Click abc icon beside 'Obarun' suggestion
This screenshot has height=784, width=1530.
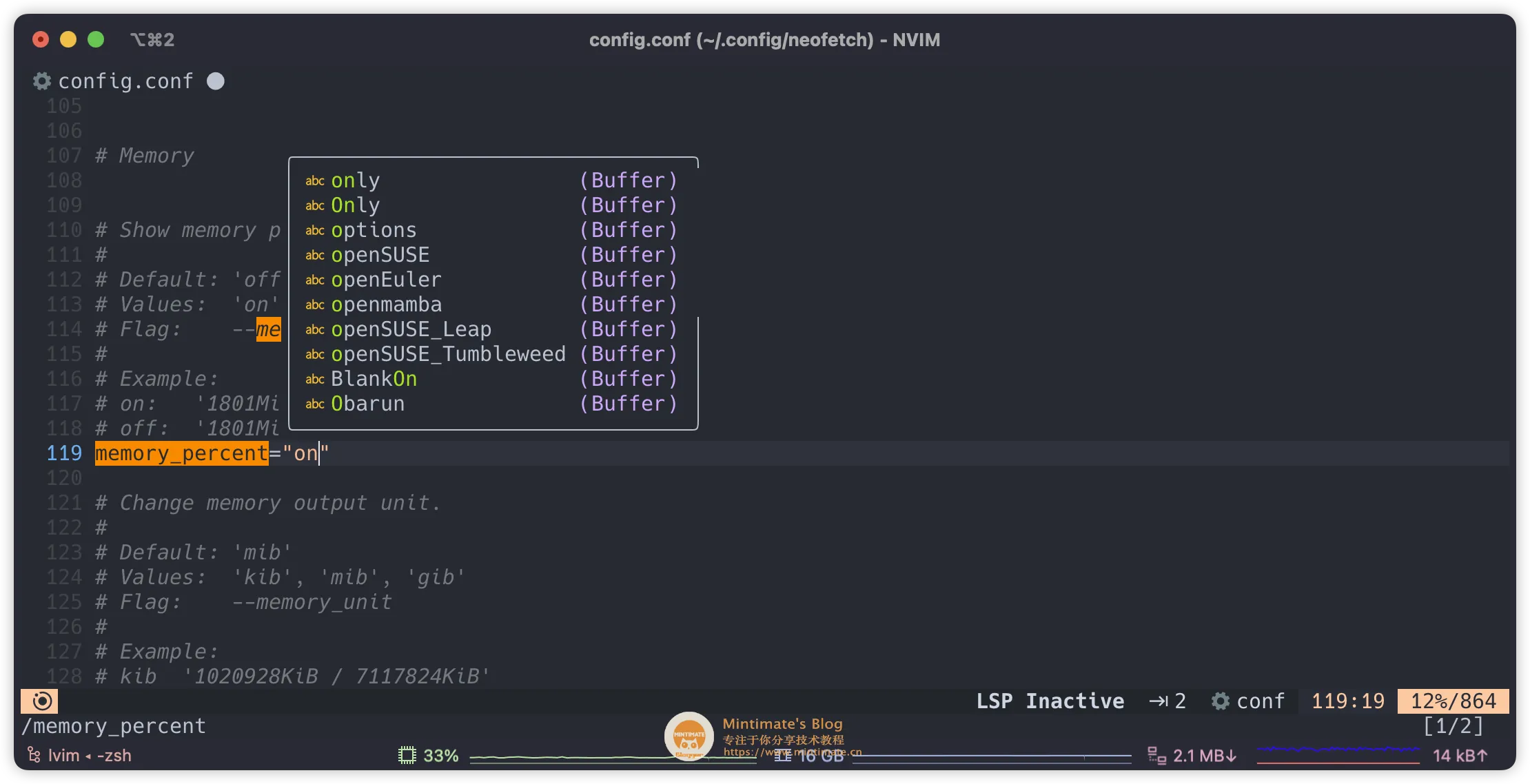pyautogui.click(x=315, y=404)
